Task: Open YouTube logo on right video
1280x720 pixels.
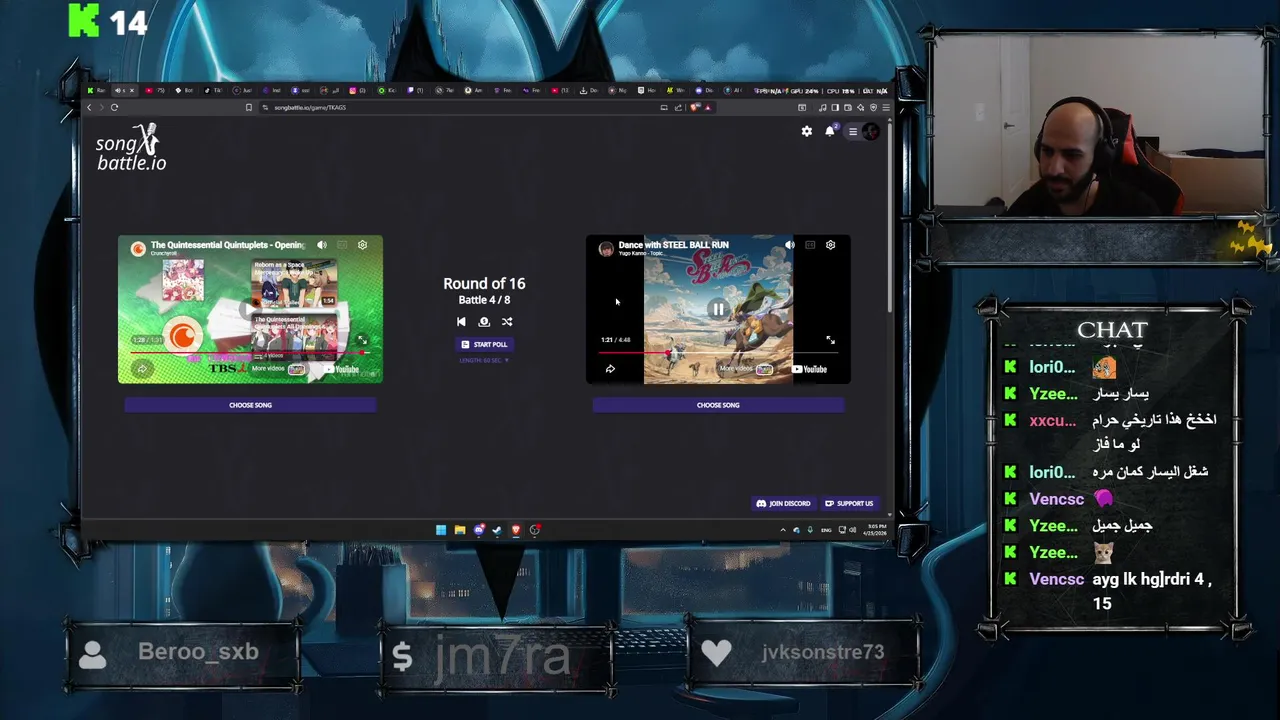Action: click(809, 369)
